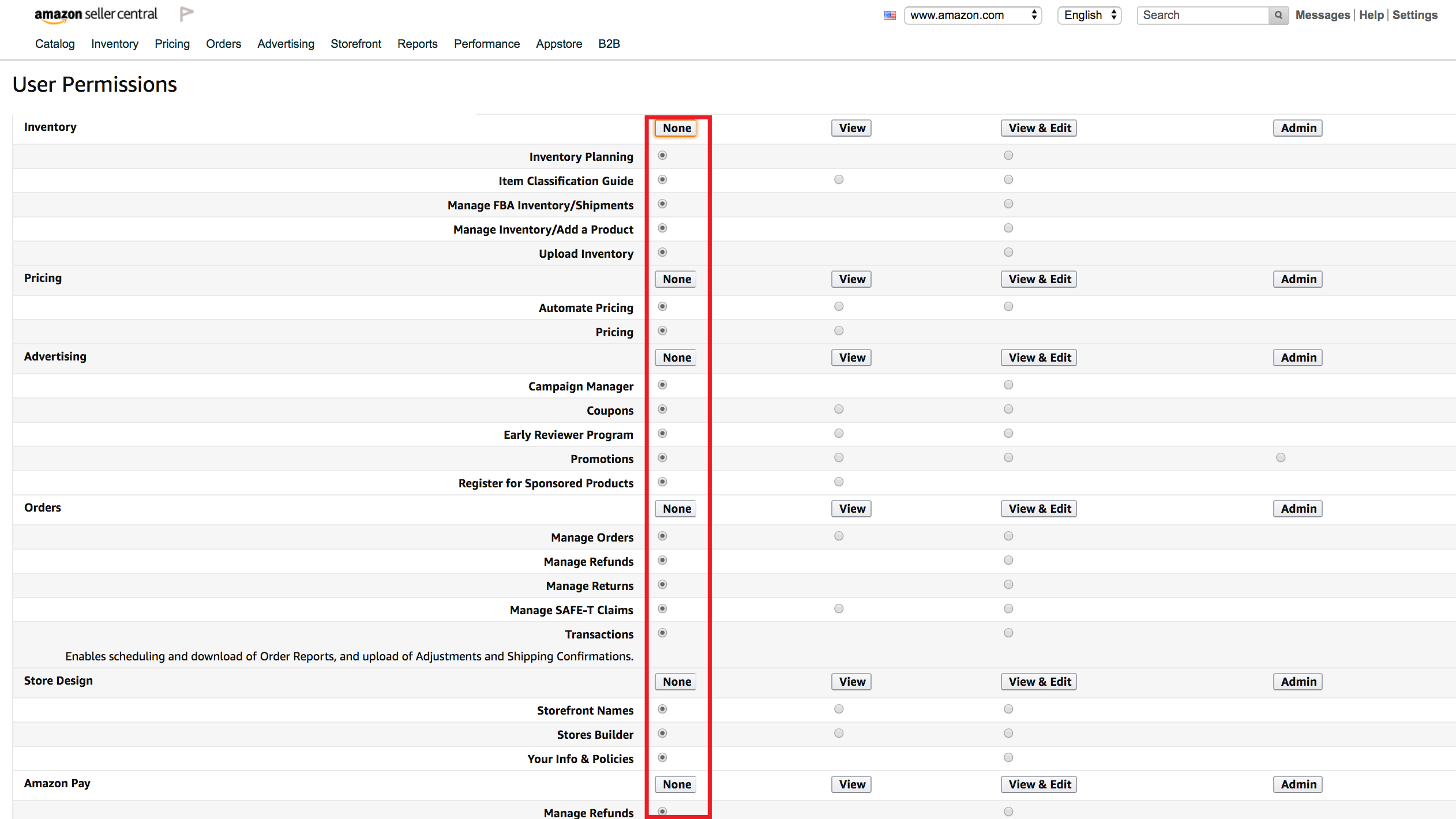Viewport: 1456px width, 819px height.
Task: Click the Amazon Seller Central logo
Action: 96,15
